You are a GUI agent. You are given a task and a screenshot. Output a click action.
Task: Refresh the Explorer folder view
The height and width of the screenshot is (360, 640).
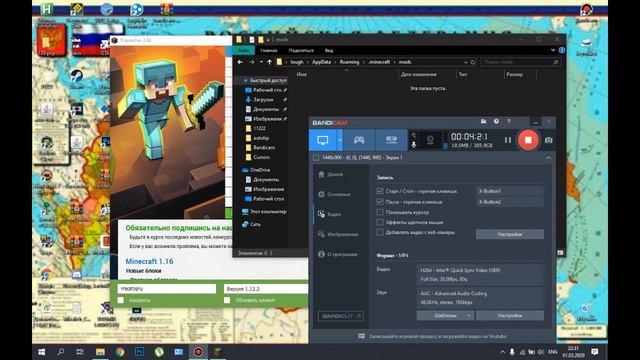tap(473, 62)
